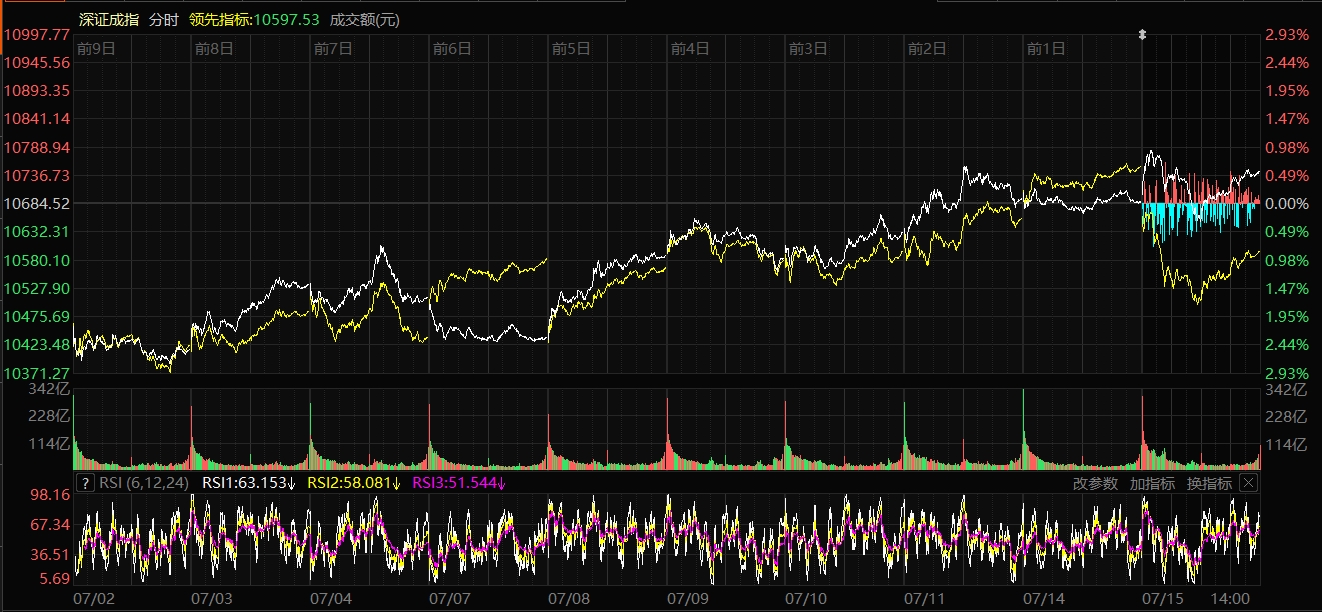Select the 前5日 day column header
This screenshot has width=1322, height=612.
pyautogui.click(x=571, y=48)
